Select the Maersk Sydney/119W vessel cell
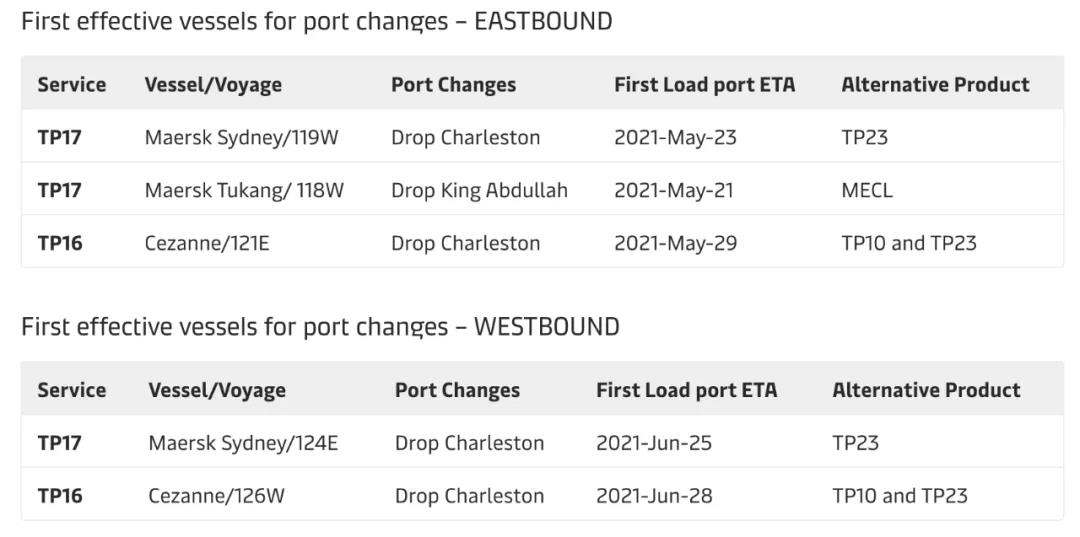 [241, 137]
